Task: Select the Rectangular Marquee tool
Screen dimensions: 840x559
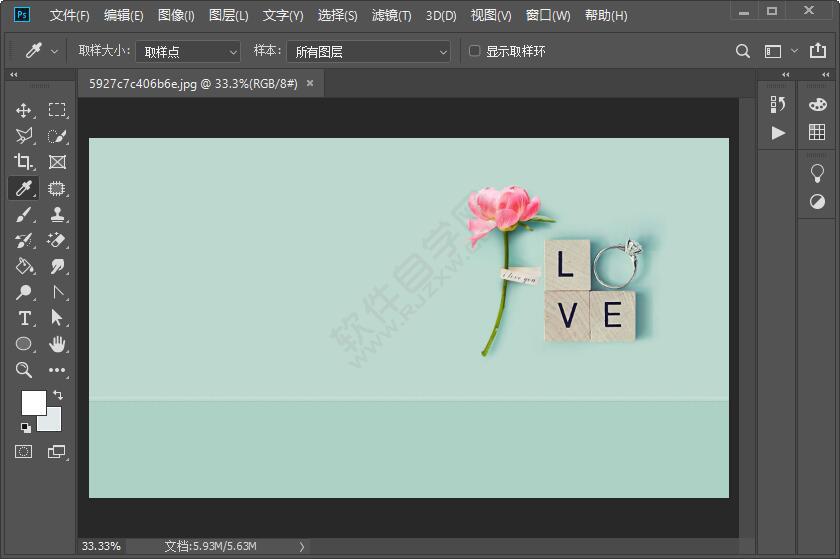Action: pyautogui.click(x=57, y=110)
